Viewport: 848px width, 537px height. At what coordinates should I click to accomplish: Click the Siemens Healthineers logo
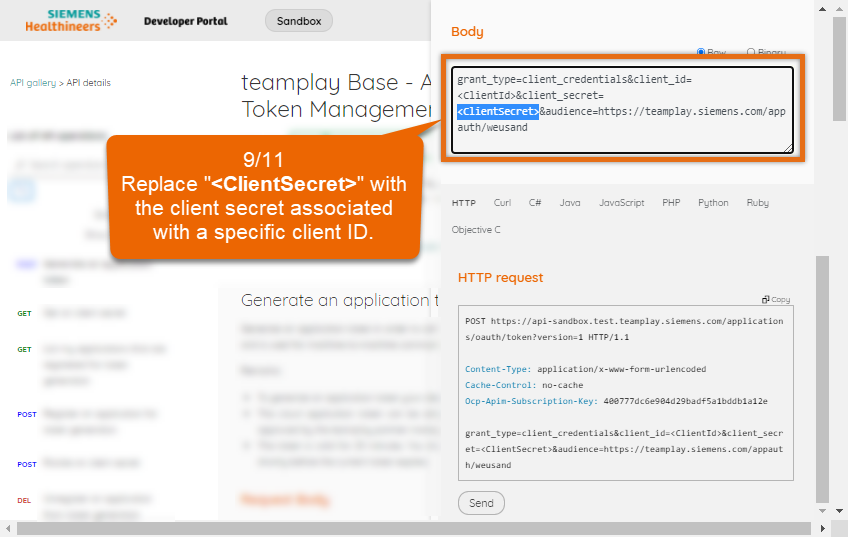[x=82, y=20]
